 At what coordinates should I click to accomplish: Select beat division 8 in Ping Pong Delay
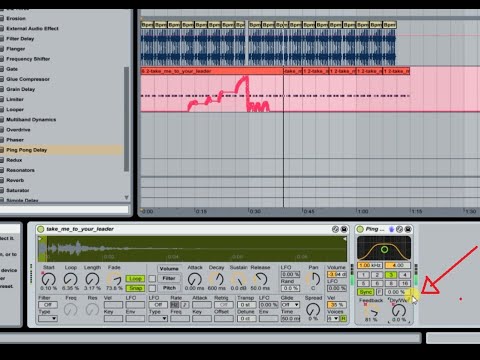tap(391, 283)
